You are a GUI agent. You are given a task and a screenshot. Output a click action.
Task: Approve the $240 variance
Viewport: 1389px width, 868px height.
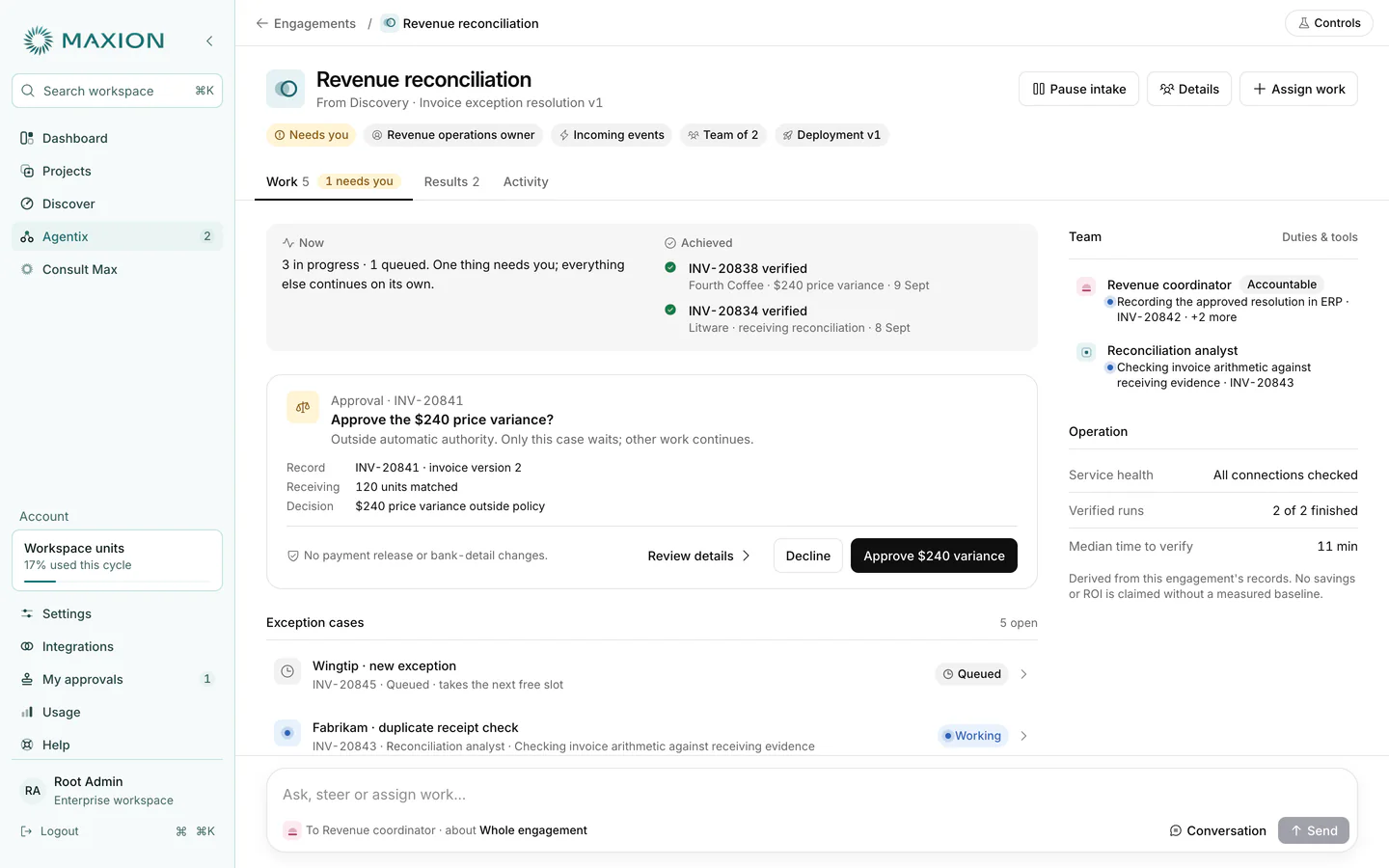tap(934, 556)
